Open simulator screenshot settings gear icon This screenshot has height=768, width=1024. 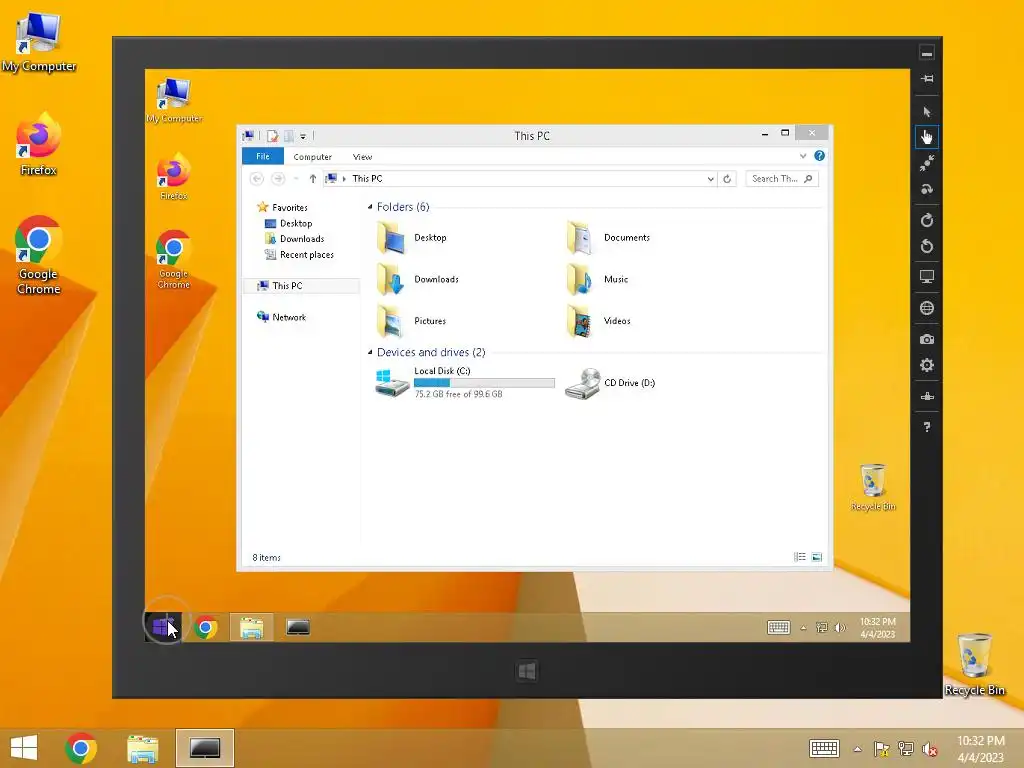coord(927,365)
